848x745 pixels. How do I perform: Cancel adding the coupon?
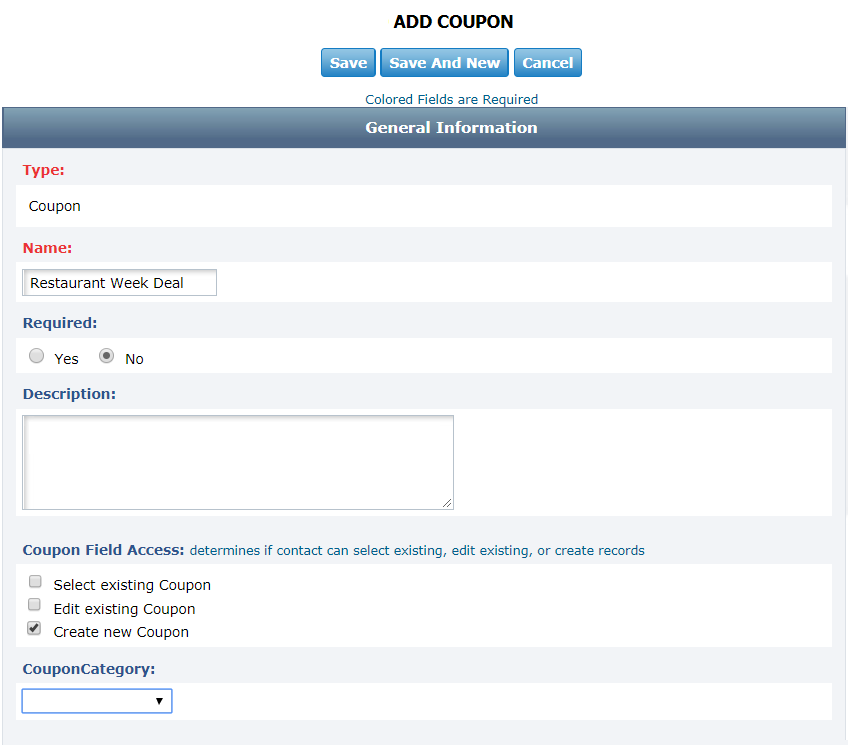point(547,63)
